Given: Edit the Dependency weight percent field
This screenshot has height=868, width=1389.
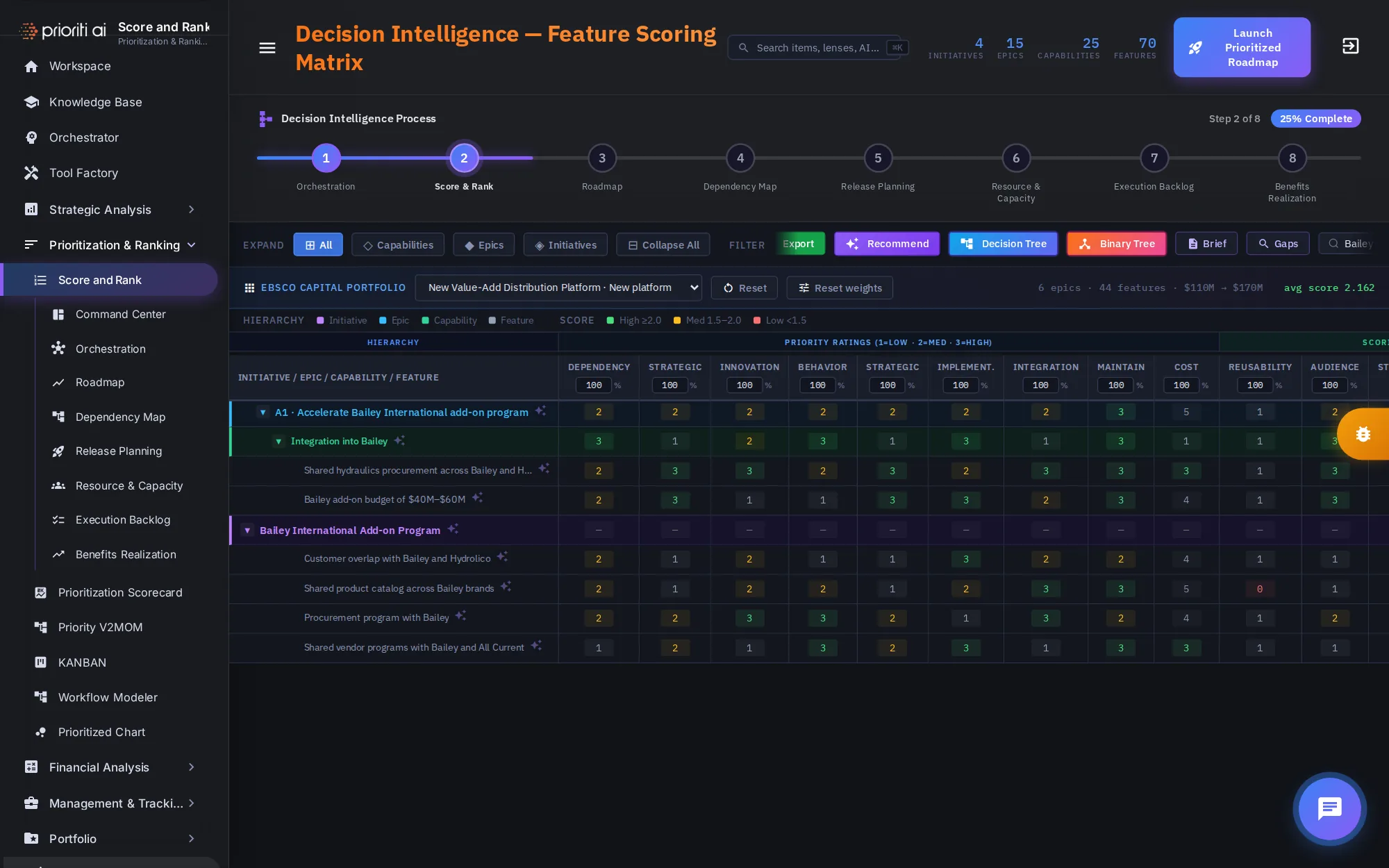Looking at the screenshot, I should (594, 385).
